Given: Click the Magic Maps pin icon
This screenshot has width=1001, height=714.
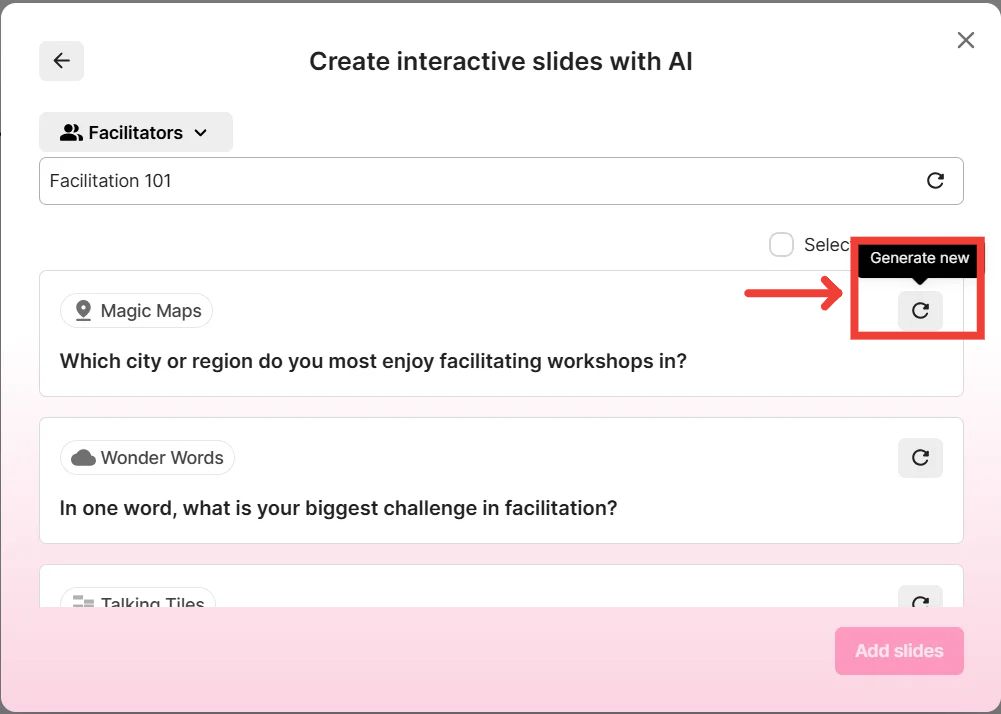Looking at the screenshot, I should (83, 311).
